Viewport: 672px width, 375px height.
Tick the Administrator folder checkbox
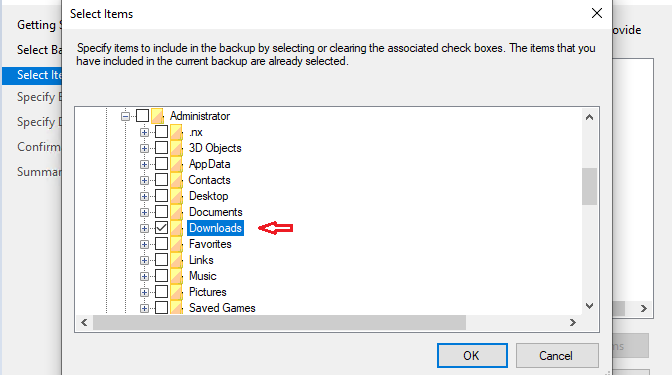click(142, 116)
